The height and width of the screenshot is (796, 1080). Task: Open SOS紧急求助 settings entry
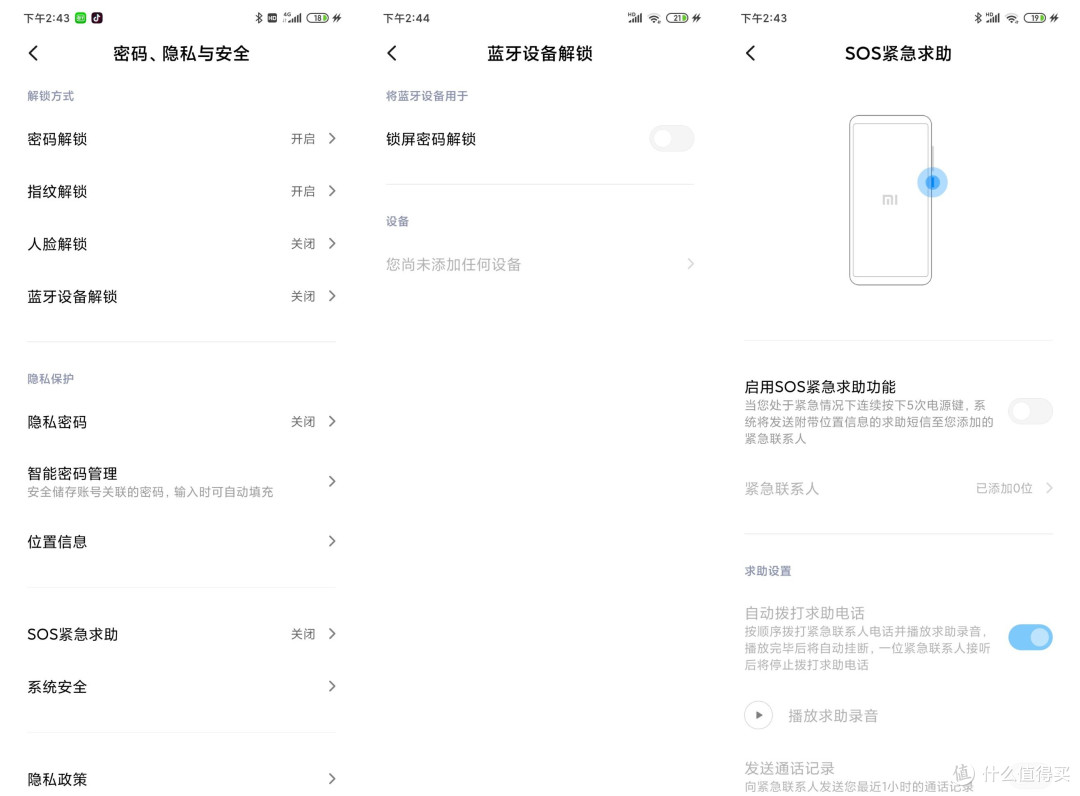point(182,633)
